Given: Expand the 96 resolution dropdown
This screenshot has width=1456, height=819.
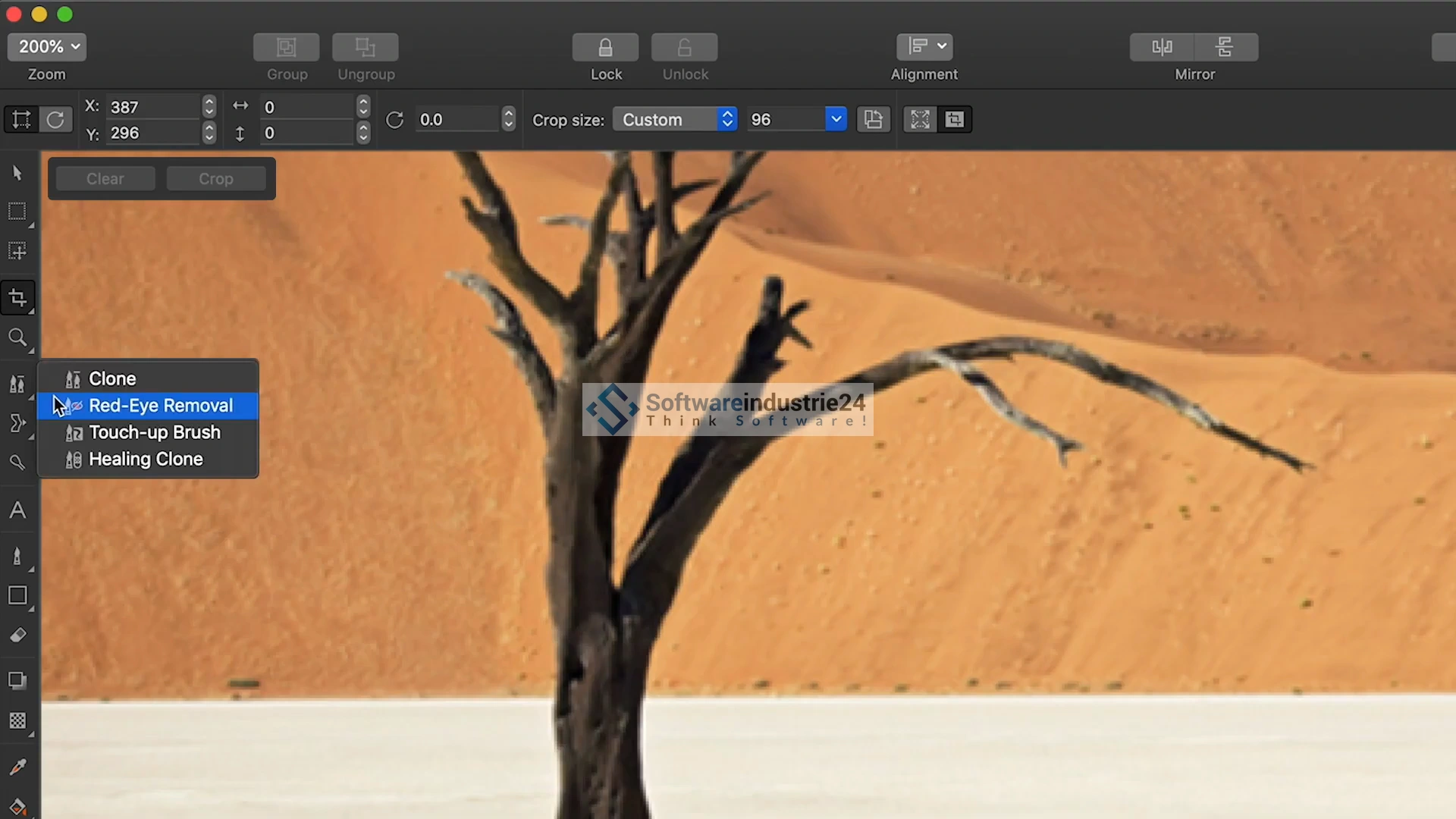Looking at the screenshot, I should 836,120.
